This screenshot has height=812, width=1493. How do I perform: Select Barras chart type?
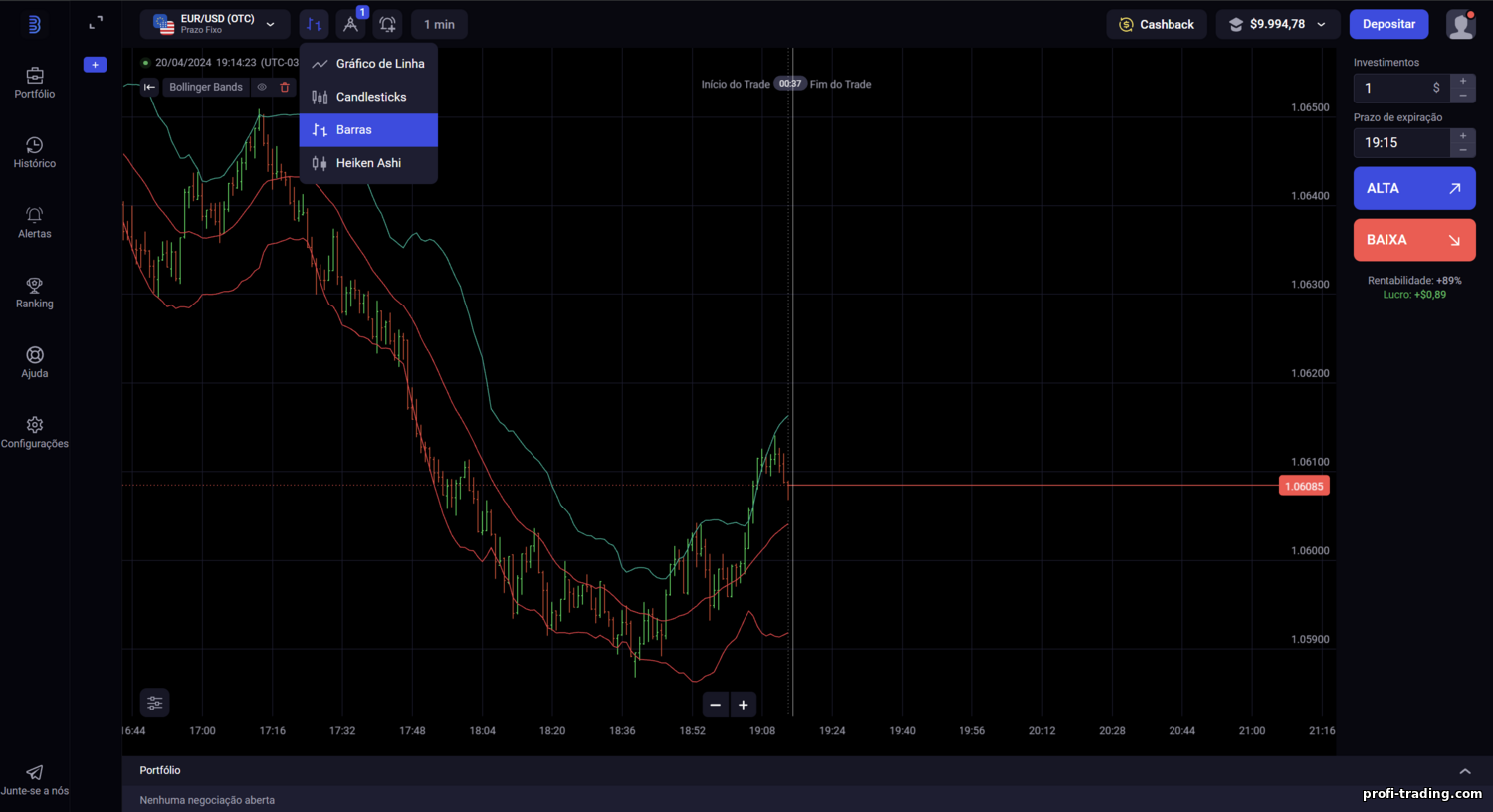(368, 130)
